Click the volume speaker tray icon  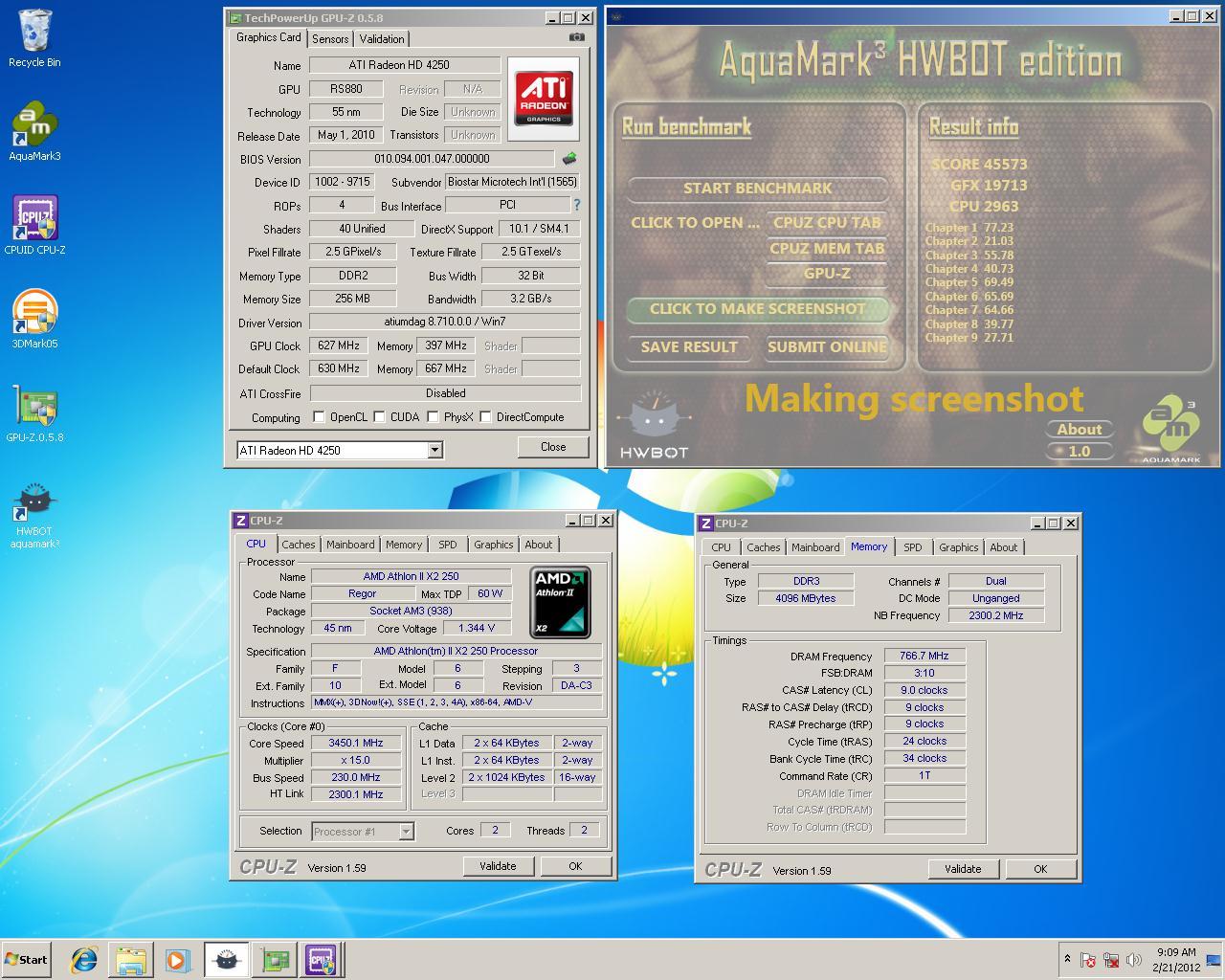pos(1135,960)
